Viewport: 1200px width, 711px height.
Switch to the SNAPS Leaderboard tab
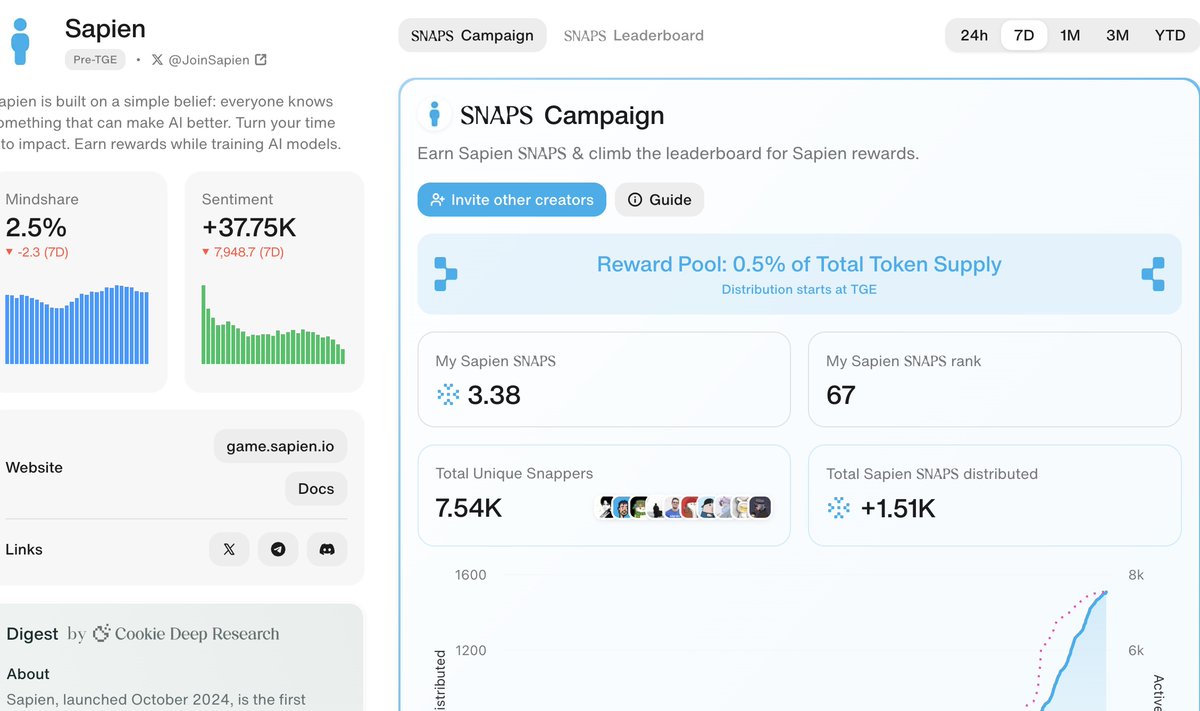634,35
